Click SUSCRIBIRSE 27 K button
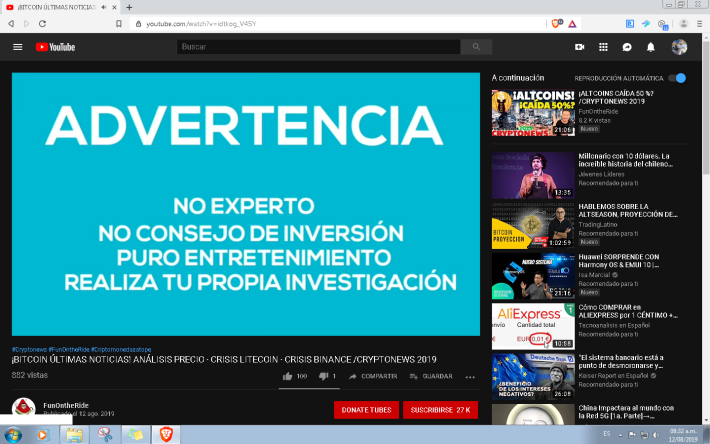 click(440, 410)
